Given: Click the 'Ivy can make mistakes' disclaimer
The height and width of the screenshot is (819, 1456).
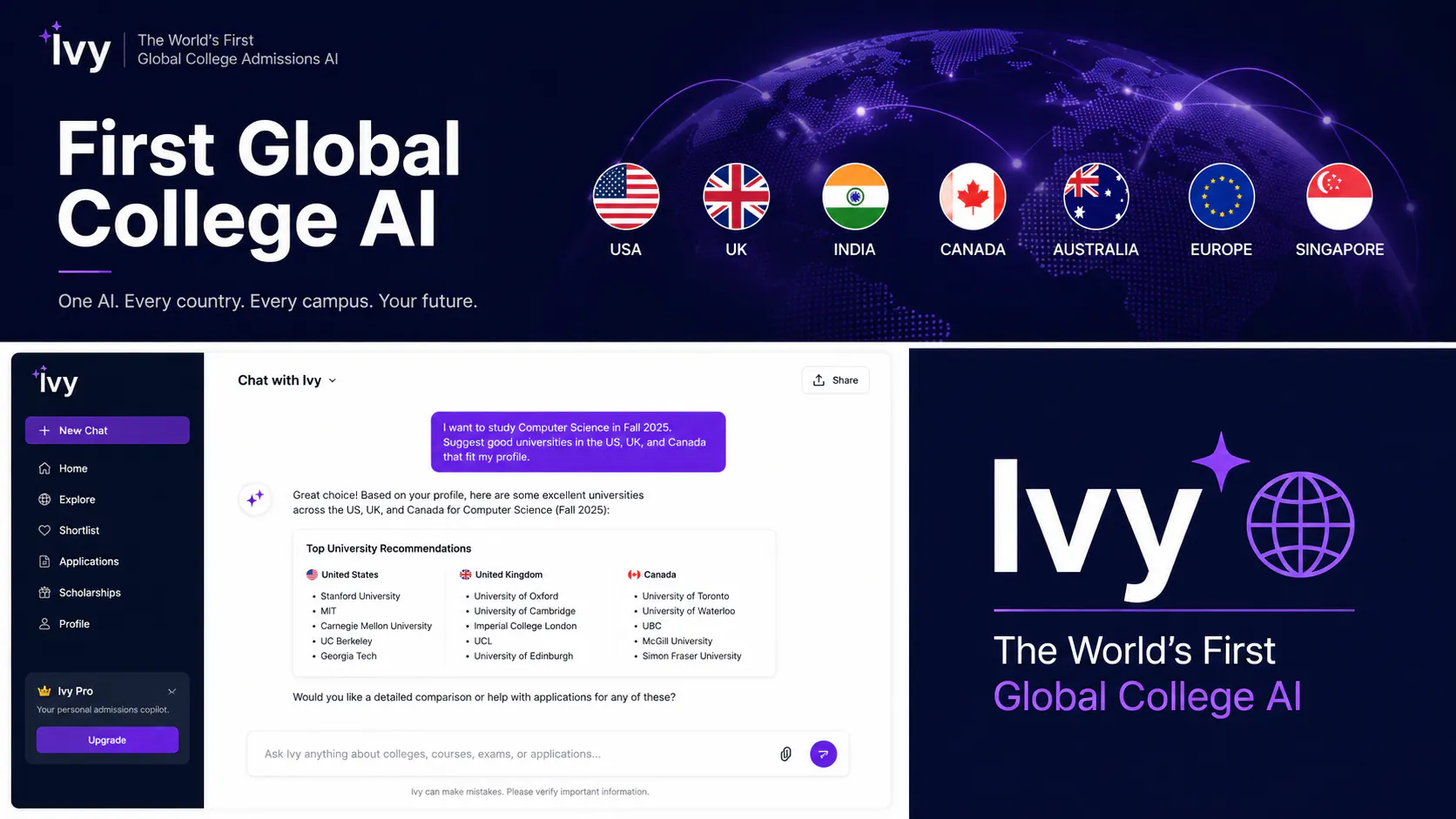Looking at the screenshot, I should 530,792.
